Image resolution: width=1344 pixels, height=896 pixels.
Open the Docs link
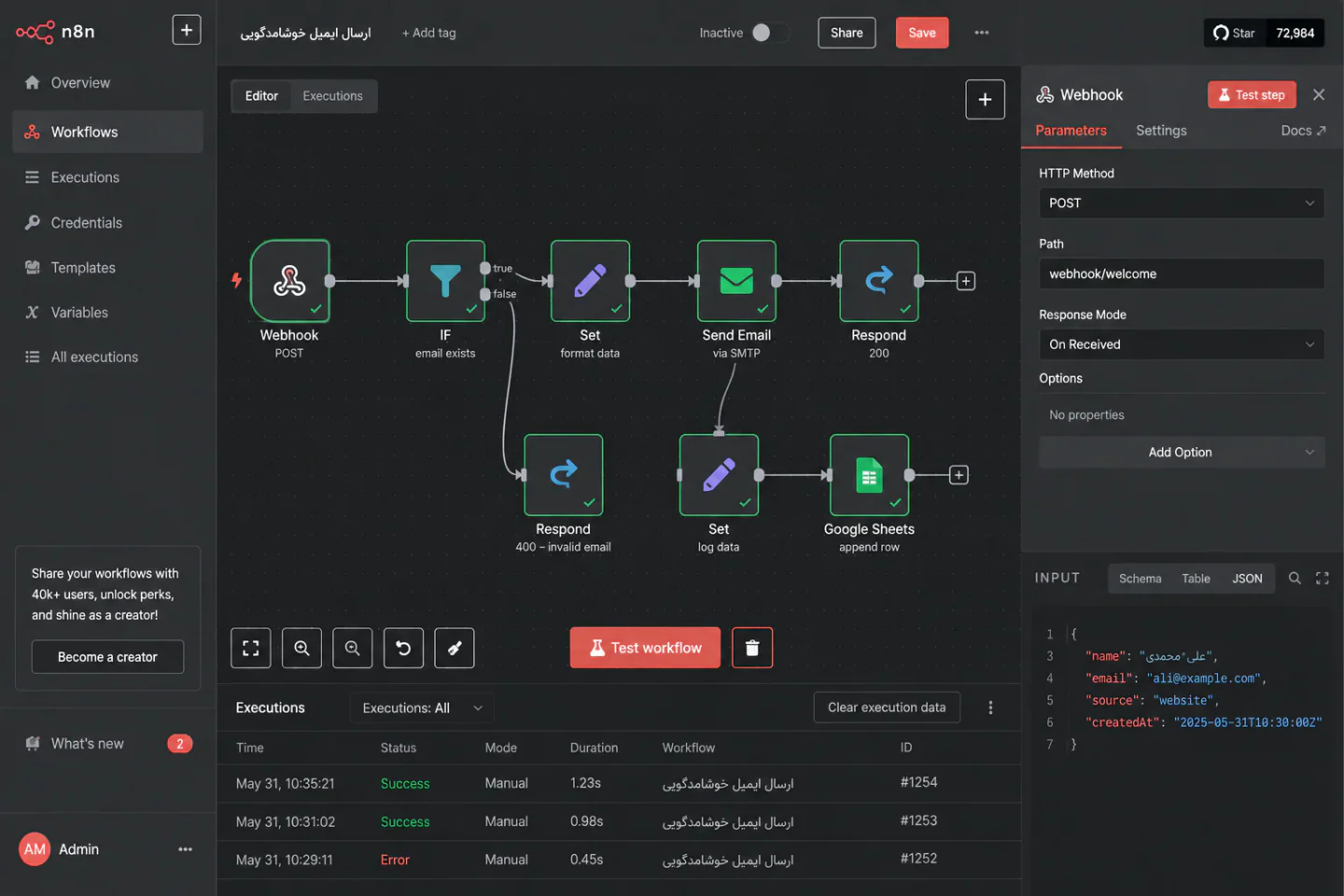[x=1303, y=131]
